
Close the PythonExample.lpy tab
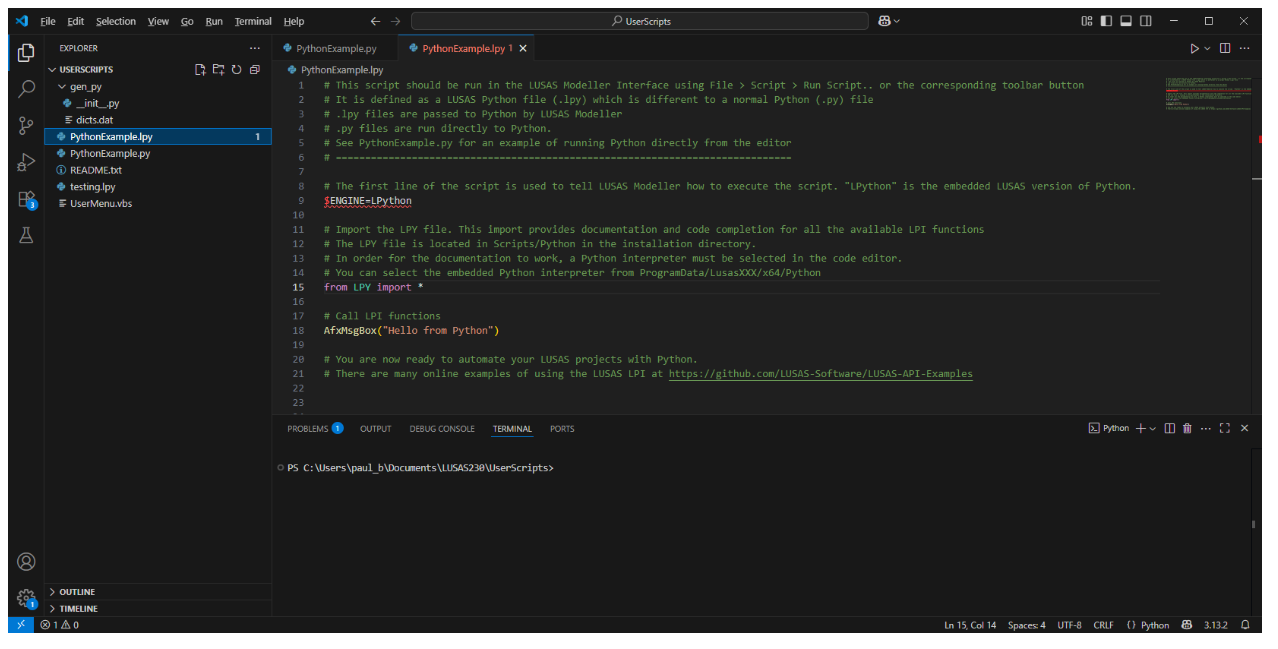click(523, 48)
